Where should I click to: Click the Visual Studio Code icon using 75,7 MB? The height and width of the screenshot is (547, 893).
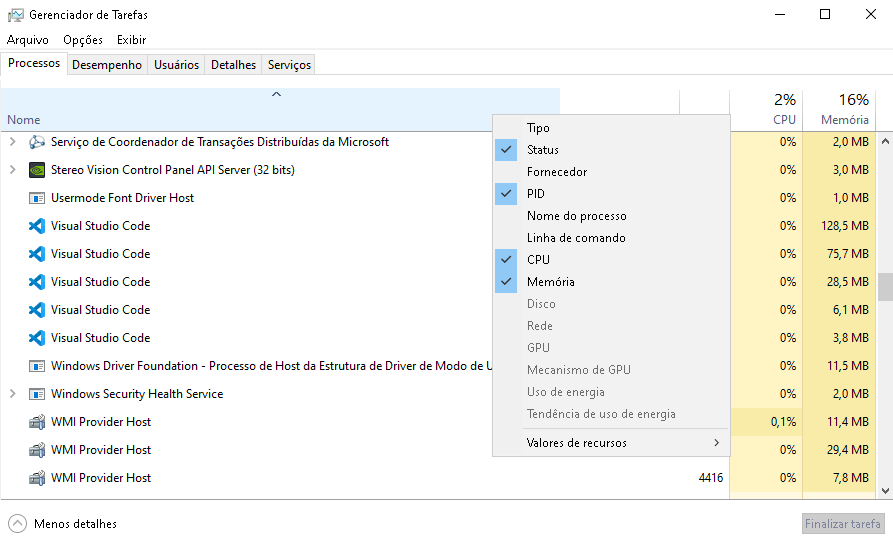coord(37,254)
